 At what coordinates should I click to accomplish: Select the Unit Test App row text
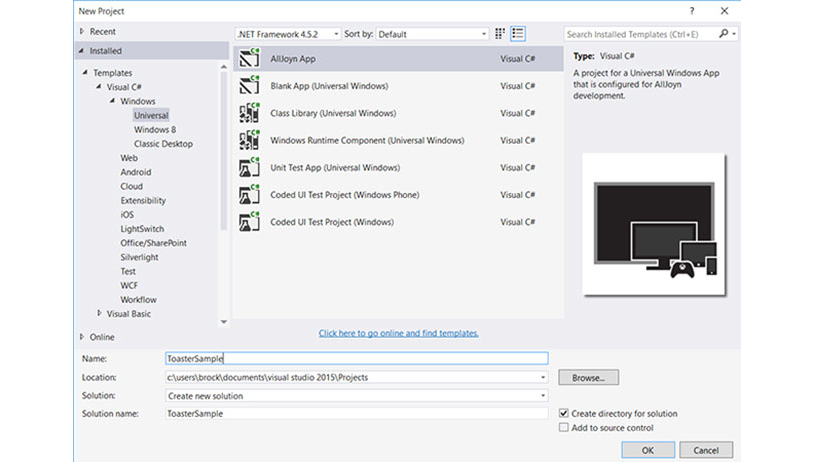click(335, 167)
